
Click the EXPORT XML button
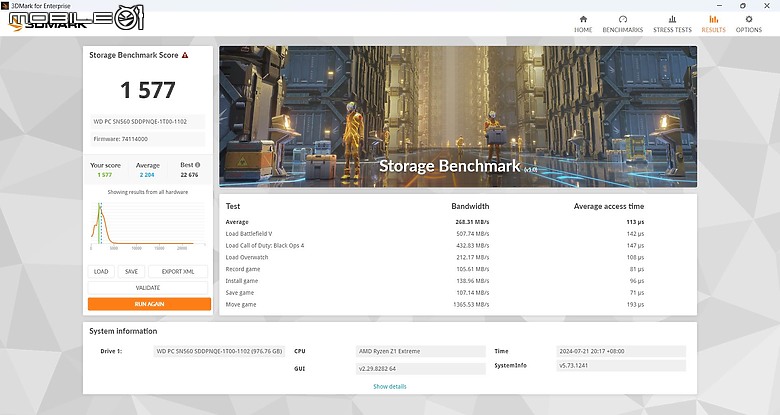[x=178, y=271]
